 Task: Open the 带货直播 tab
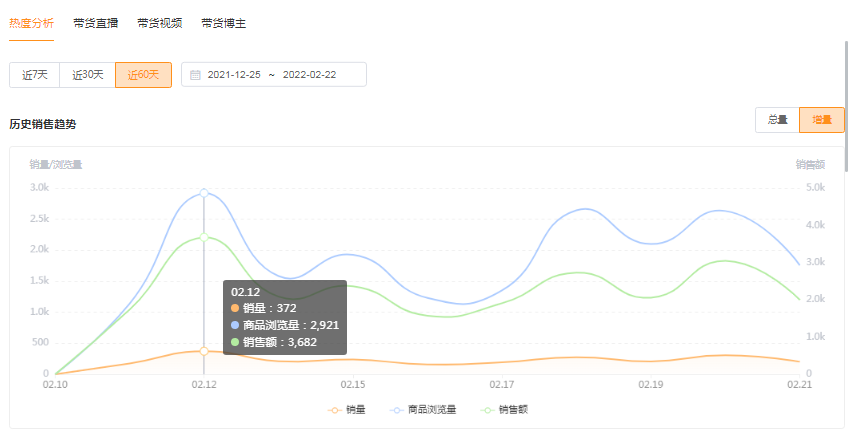tap(96, 23)
